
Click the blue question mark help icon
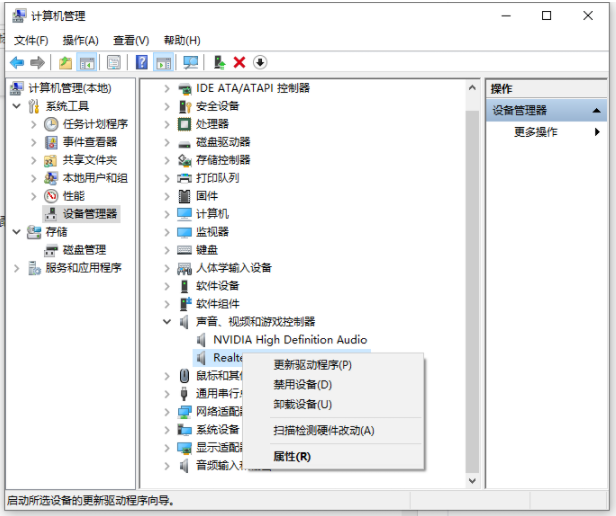[x=142, y=62]
